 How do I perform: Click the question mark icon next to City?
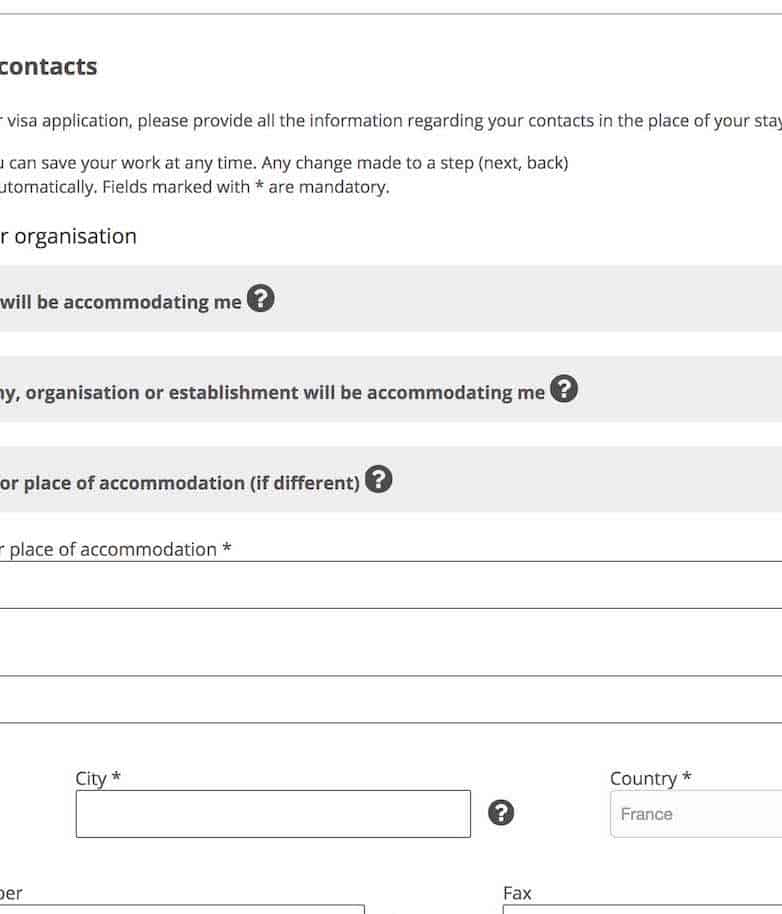(x=501, y=813)
